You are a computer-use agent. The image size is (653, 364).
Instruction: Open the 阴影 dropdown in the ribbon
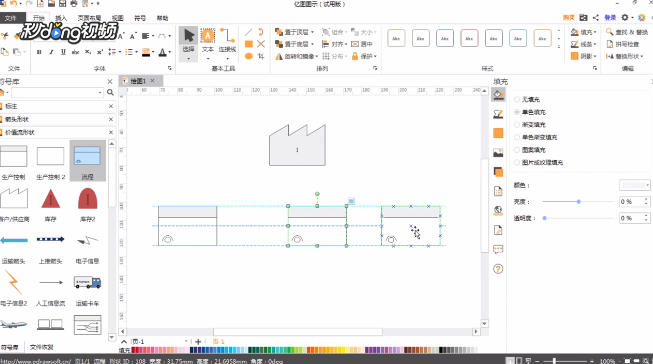coord(584,56)
